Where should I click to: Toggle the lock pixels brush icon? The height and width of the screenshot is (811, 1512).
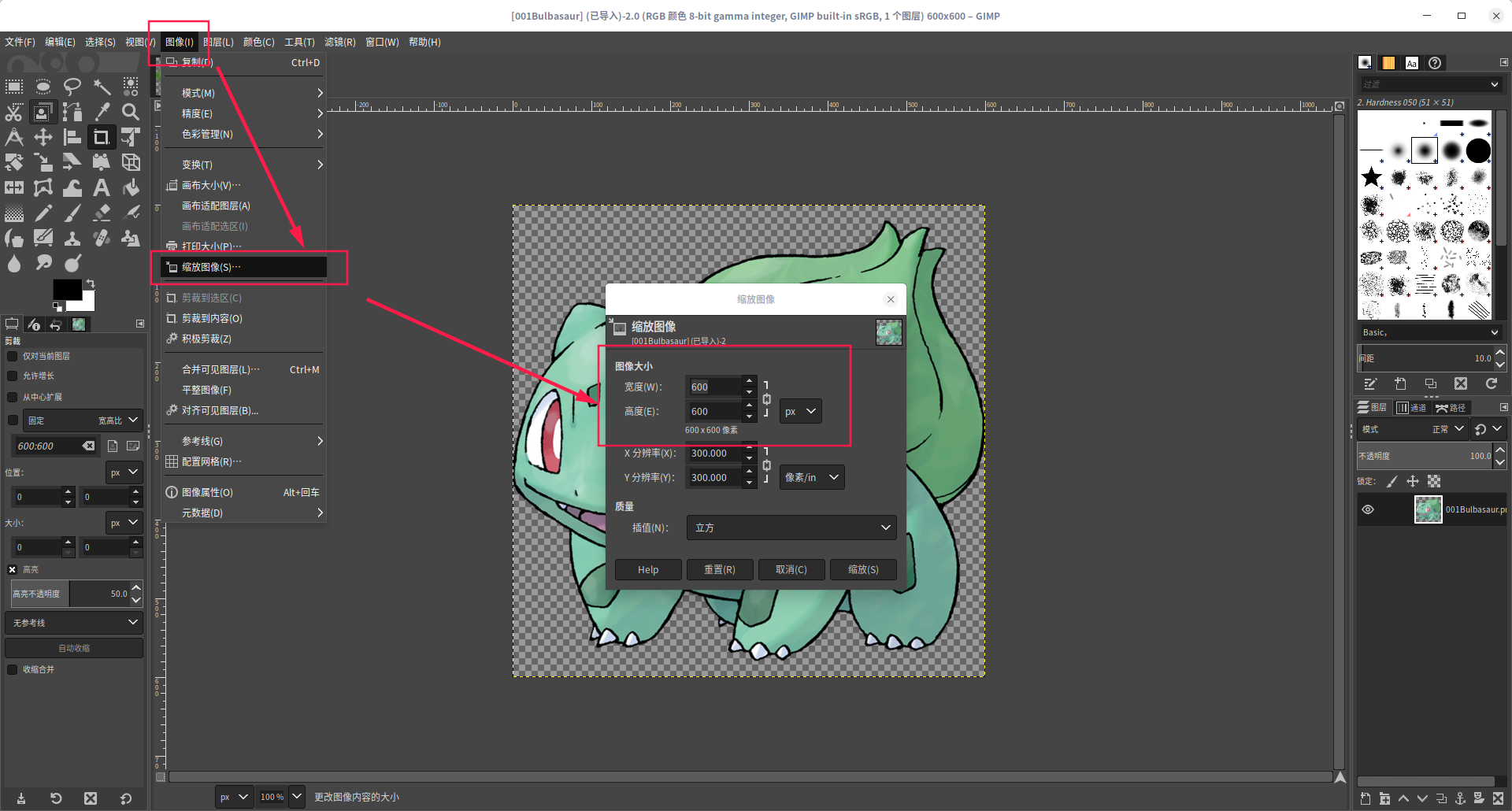click(x=1392, y=481)
